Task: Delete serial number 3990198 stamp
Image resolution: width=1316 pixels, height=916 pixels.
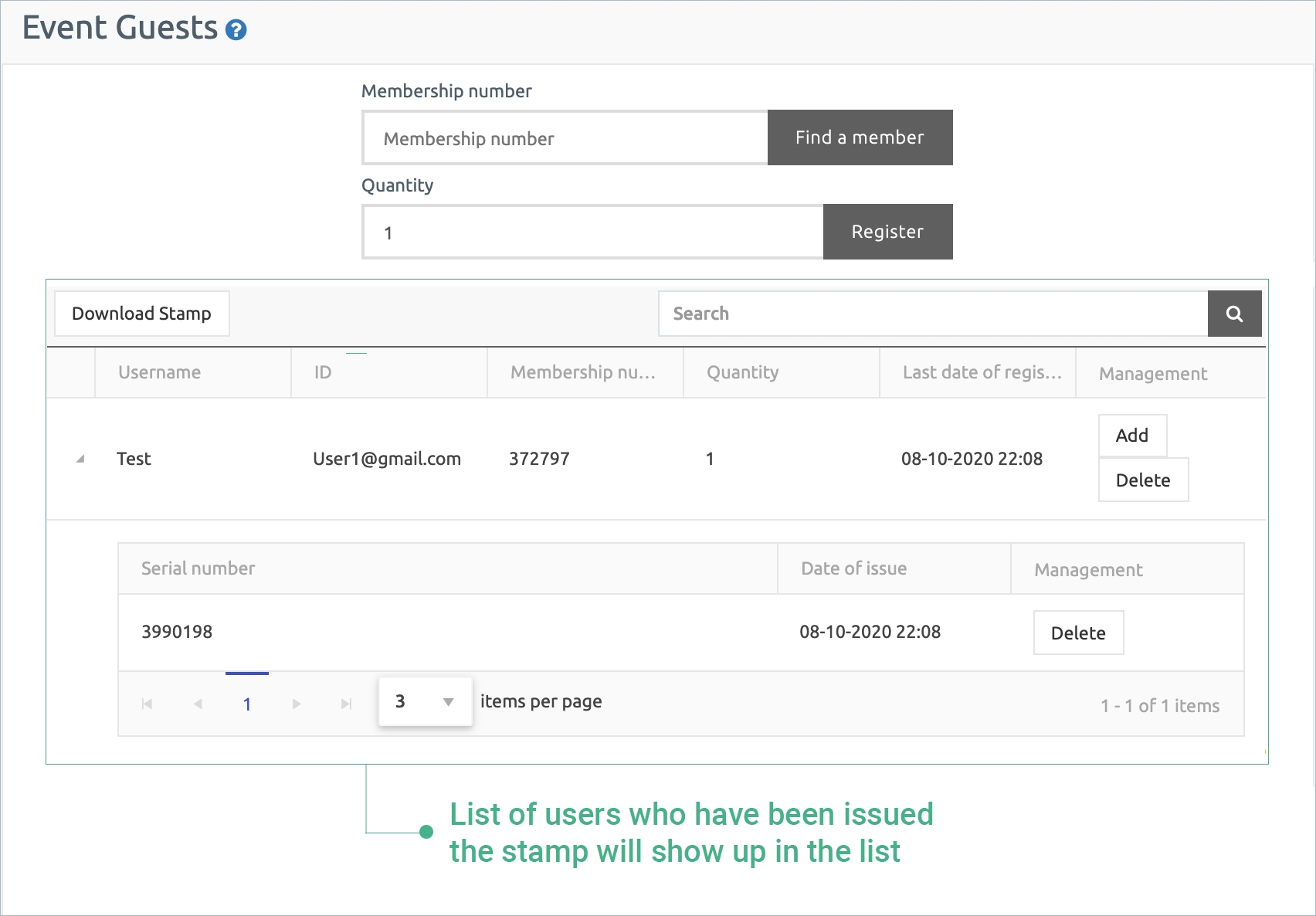Action: point(1078,633)
